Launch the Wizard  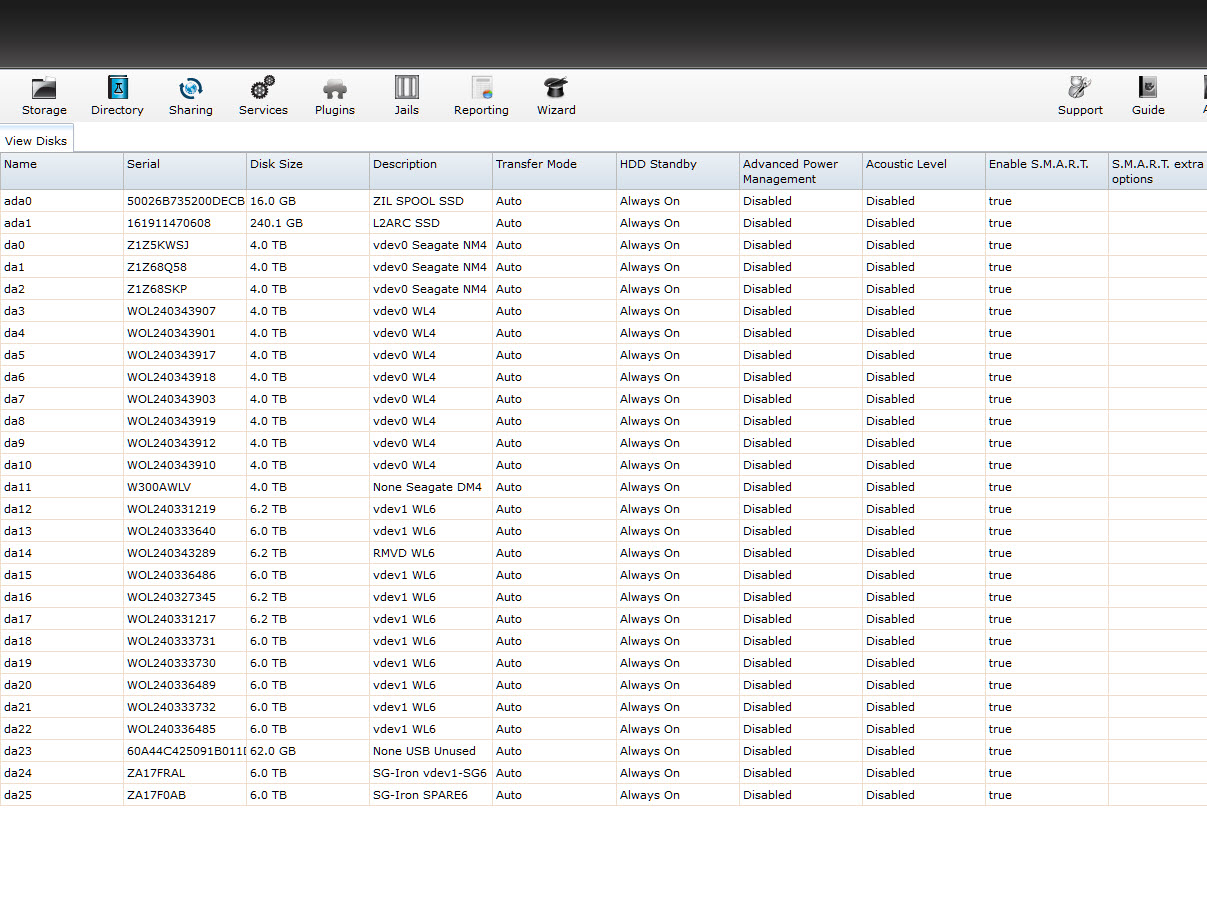[x=556, y=96]
